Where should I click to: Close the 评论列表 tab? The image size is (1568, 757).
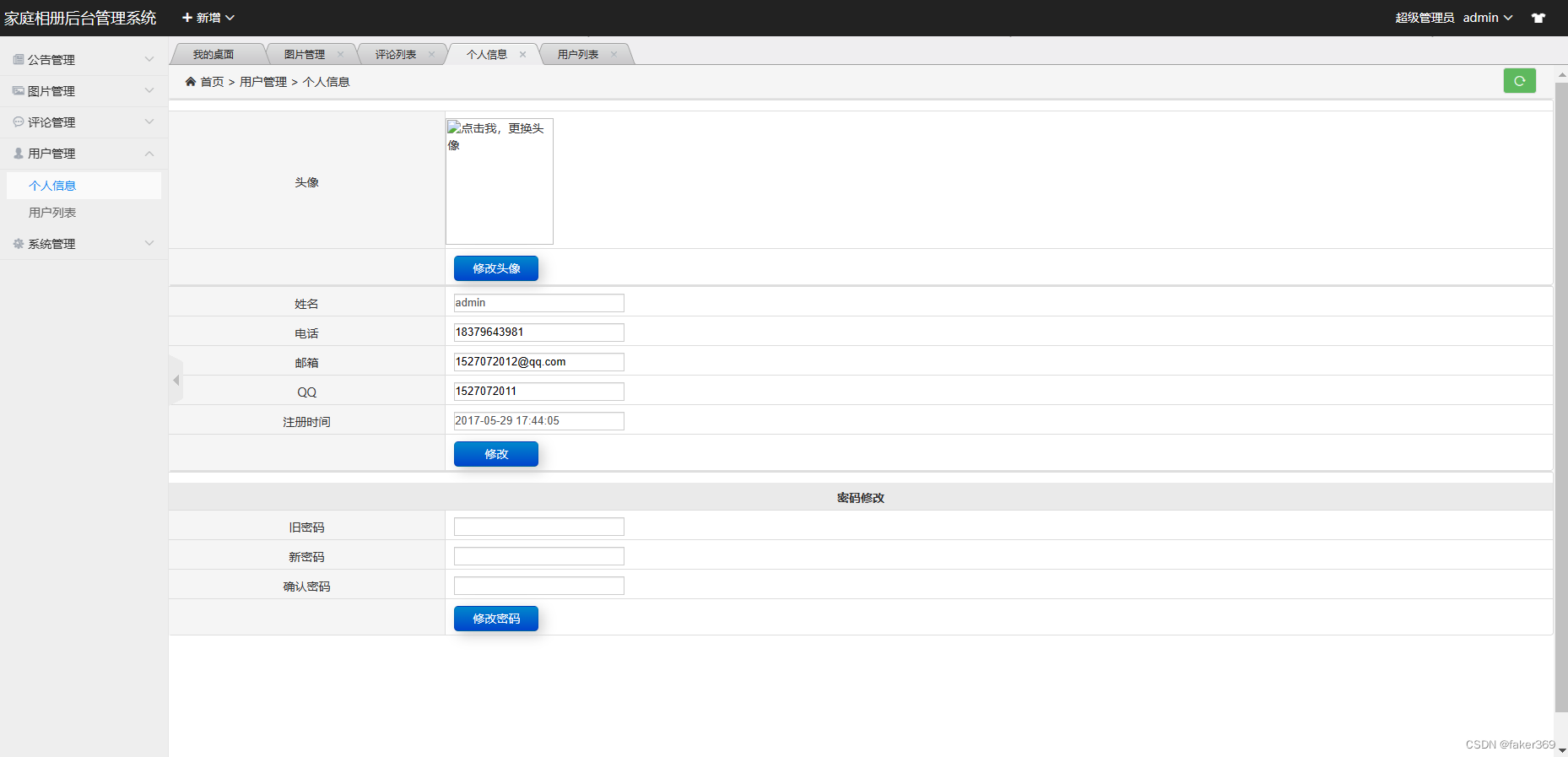click(432, 54)
